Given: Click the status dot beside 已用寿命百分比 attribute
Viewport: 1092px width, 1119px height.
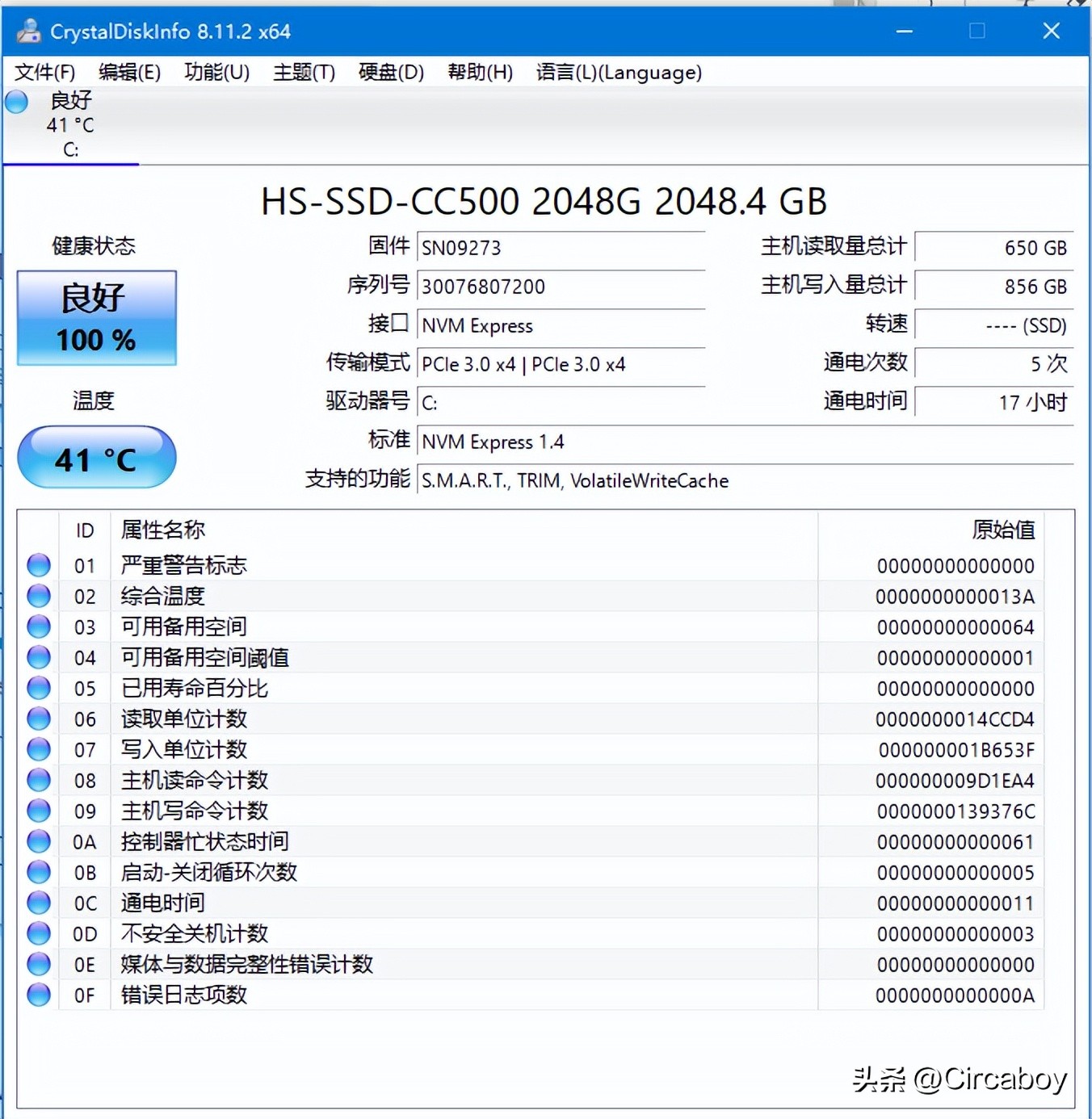Looking at the screenshot, I should point(38,688).
